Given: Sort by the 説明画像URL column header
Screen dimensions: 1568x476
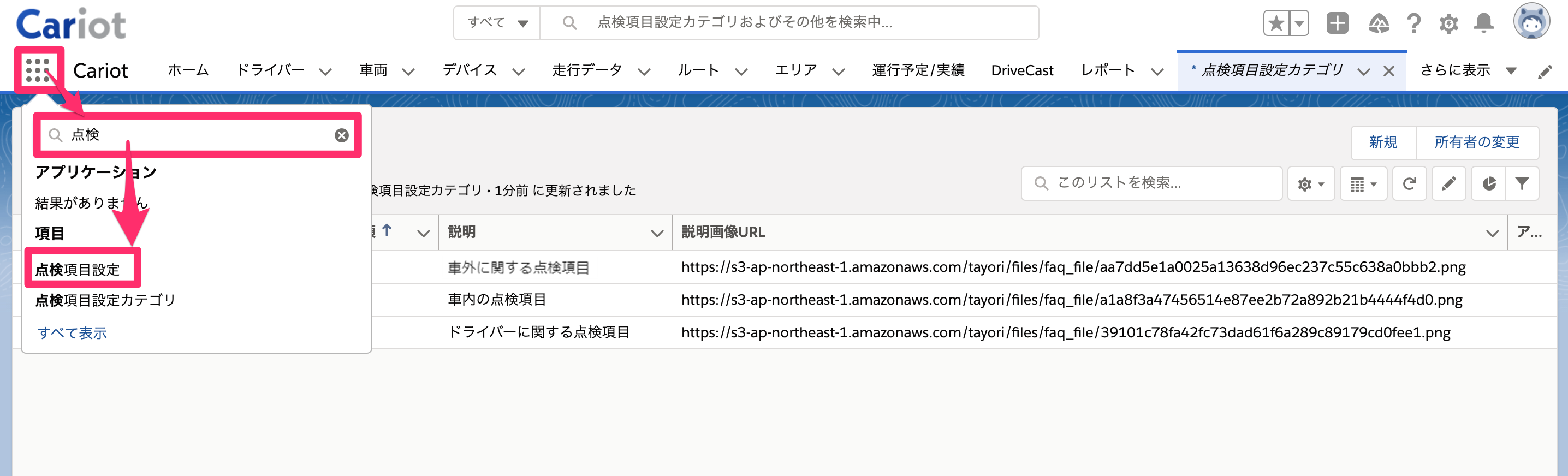Looking at the screenshot, I should pyautogui.click(x=723, y=232).
